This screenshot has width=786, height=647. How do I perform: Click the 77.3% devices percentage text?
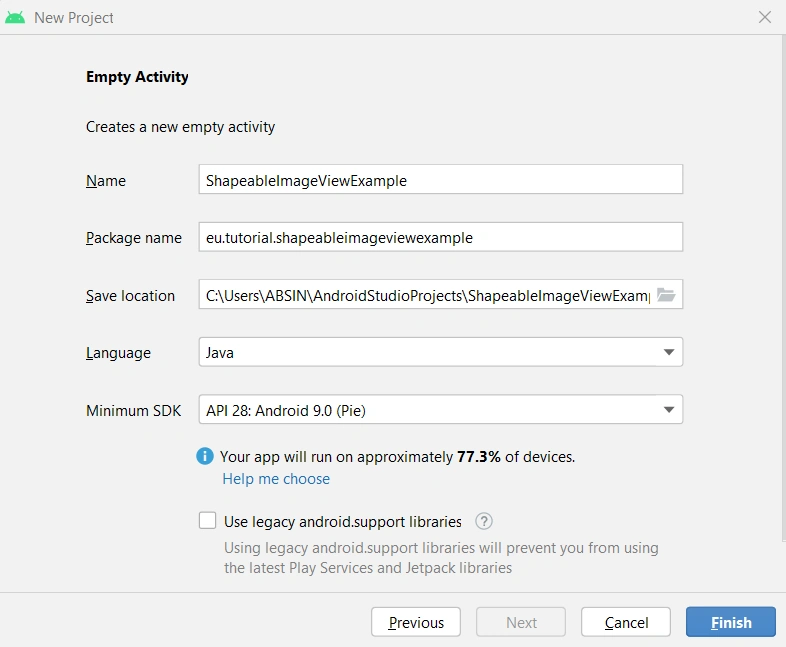pos(479,457)
